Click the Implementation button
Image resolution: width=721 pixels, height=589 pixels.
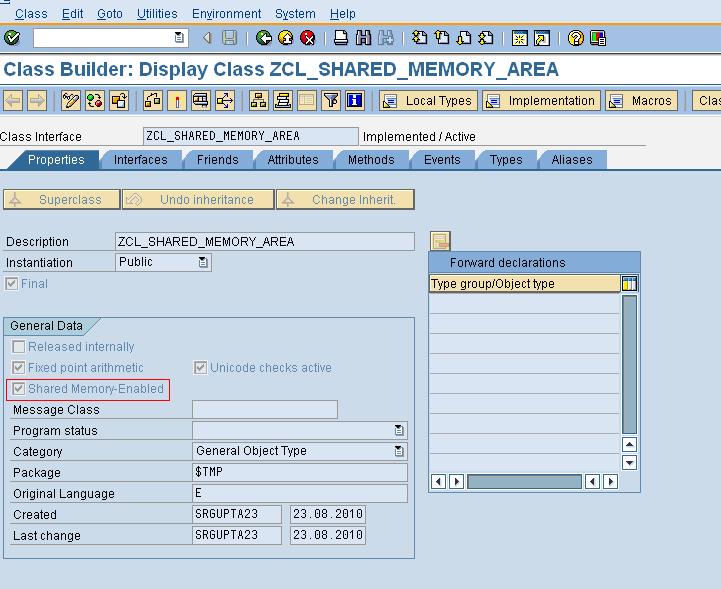coord(541,101)
